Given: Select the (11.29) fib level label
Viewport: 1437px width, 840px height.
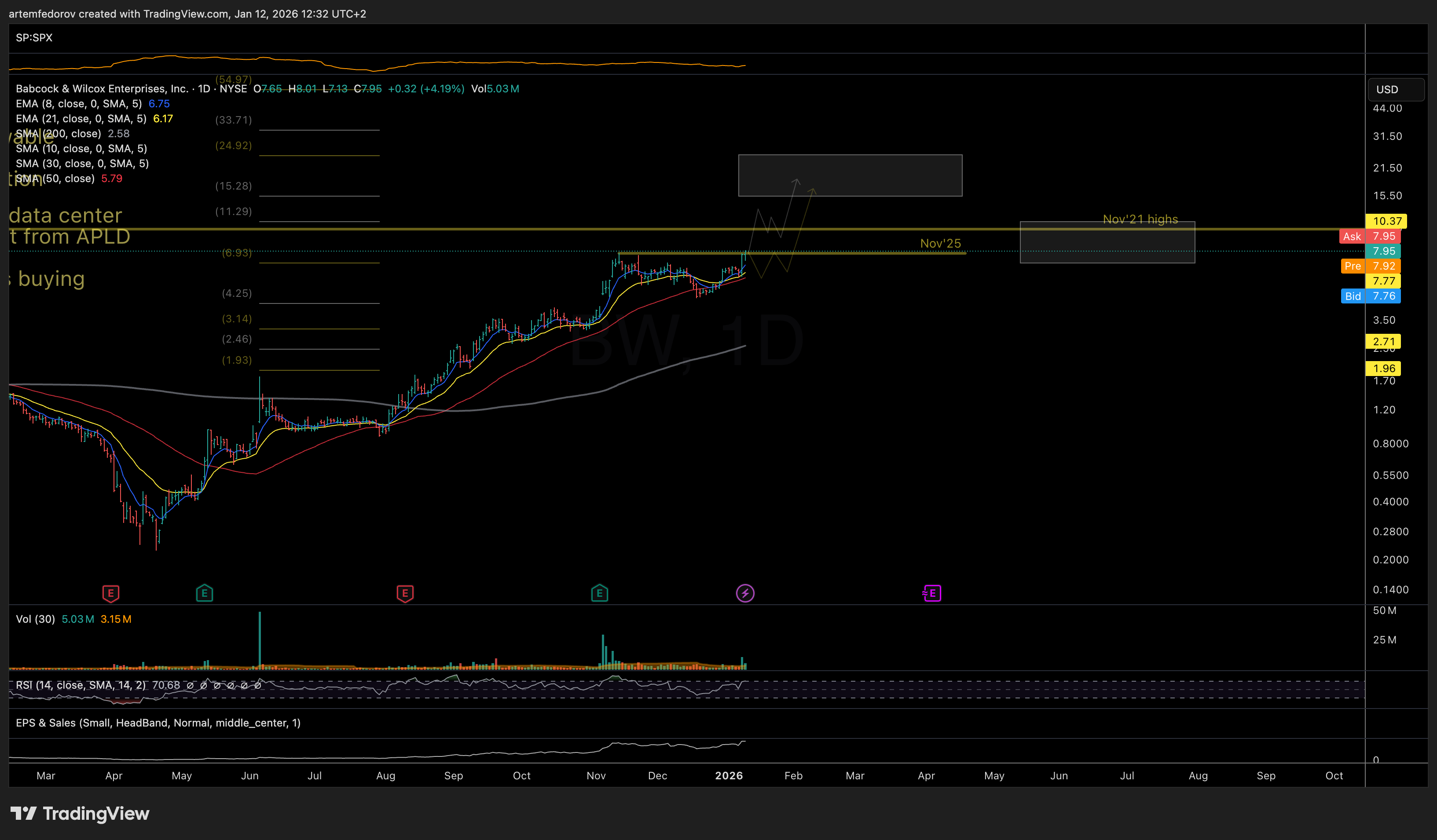Looking at the screenshot, I should (233, 212).
